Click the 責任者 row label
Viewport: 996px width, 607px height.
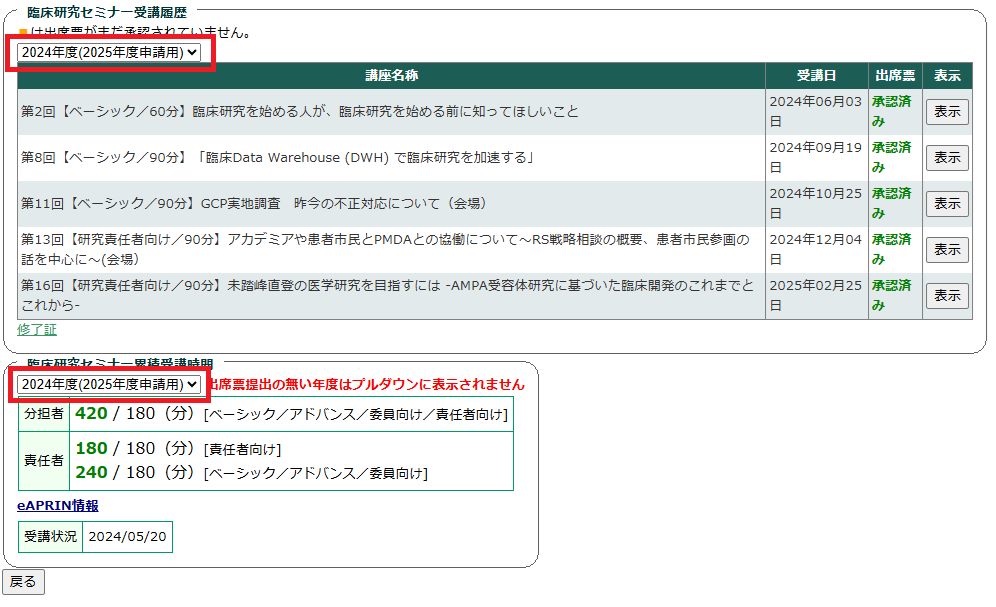pos(44,461)
